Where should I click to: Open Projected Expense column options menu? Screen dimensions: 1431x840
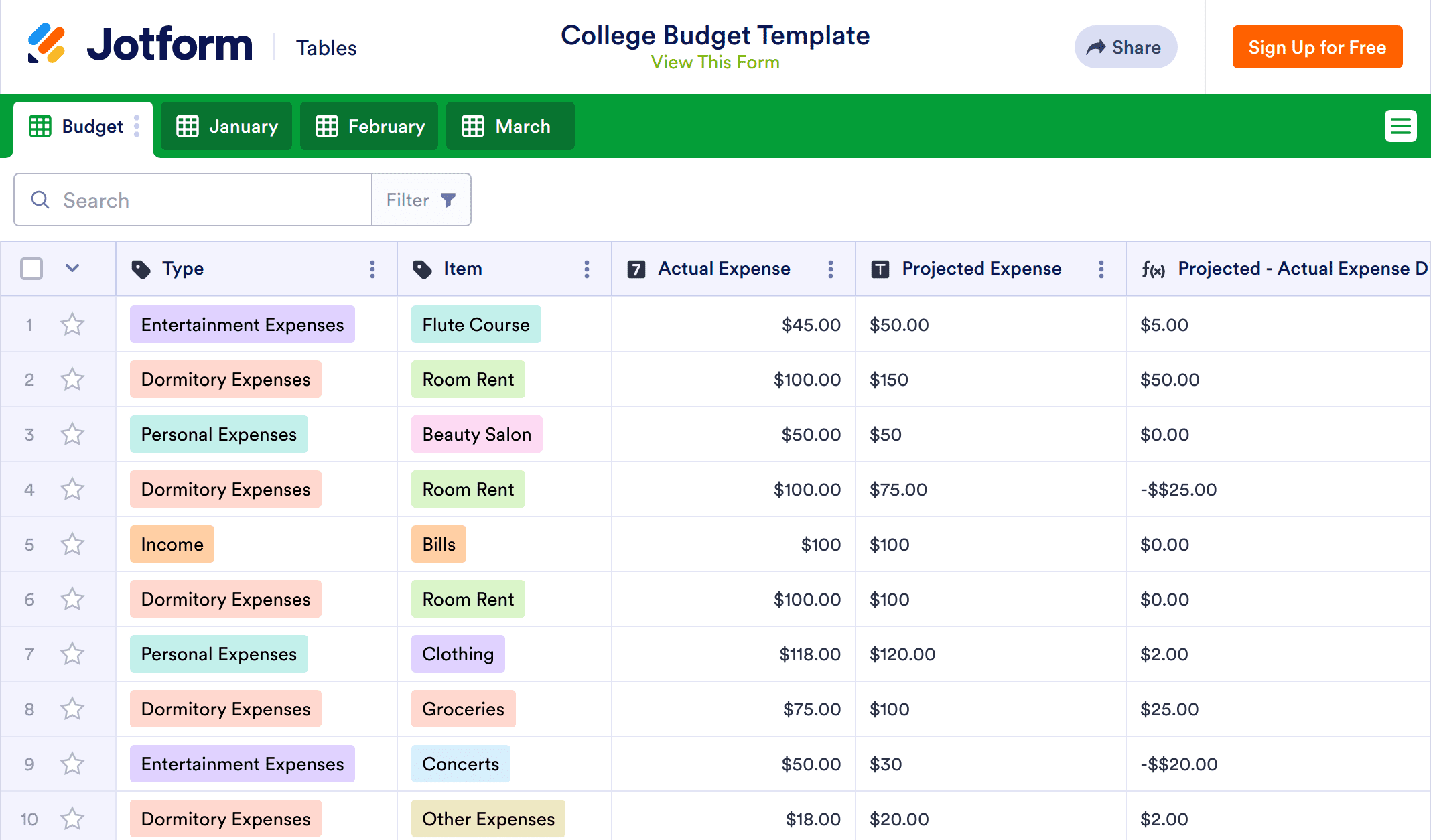pos(1101,269)
